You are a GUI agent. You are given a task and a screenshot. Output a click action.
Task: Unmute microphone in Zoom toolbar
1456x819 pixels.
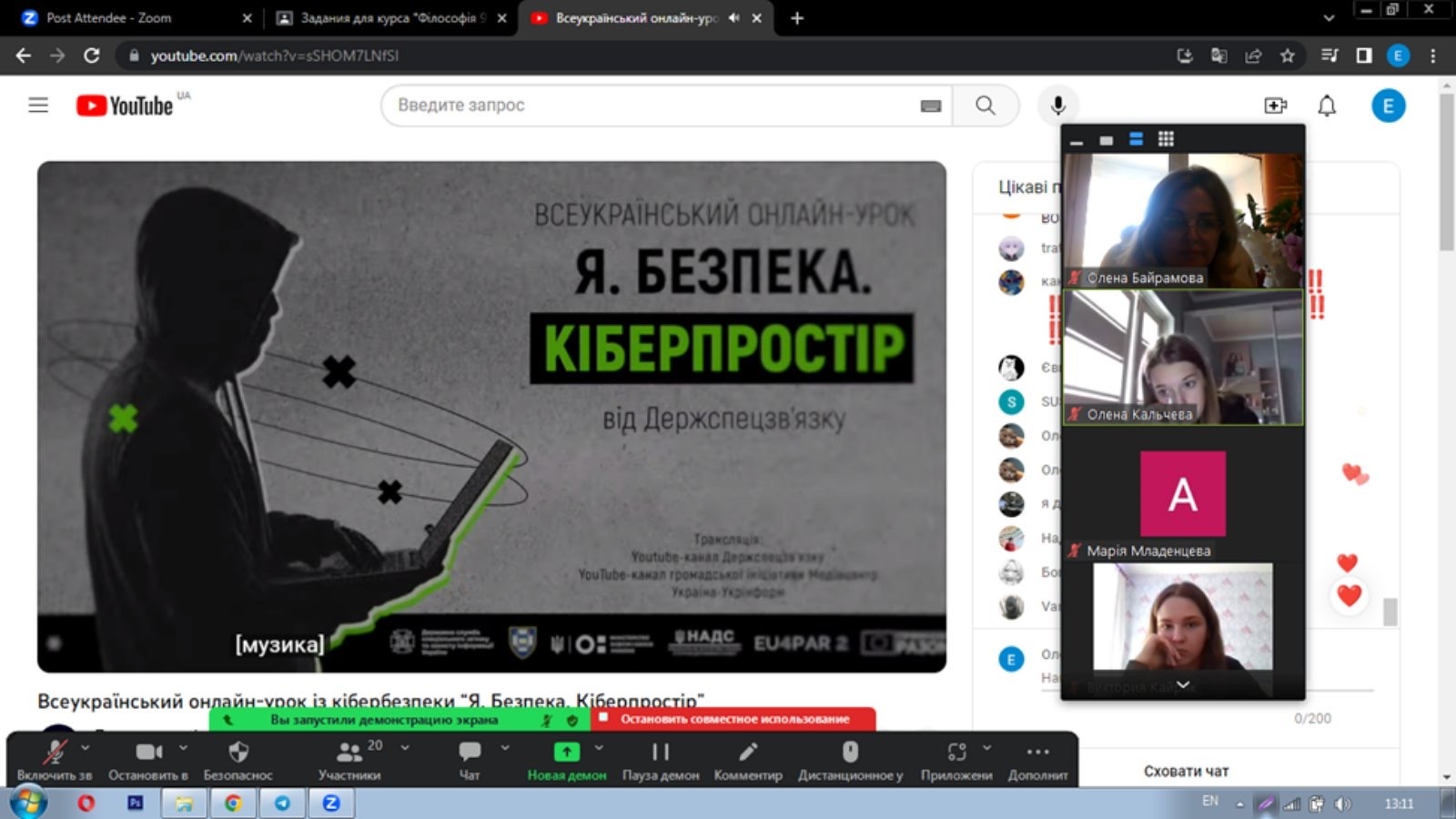tap(55, 753)
